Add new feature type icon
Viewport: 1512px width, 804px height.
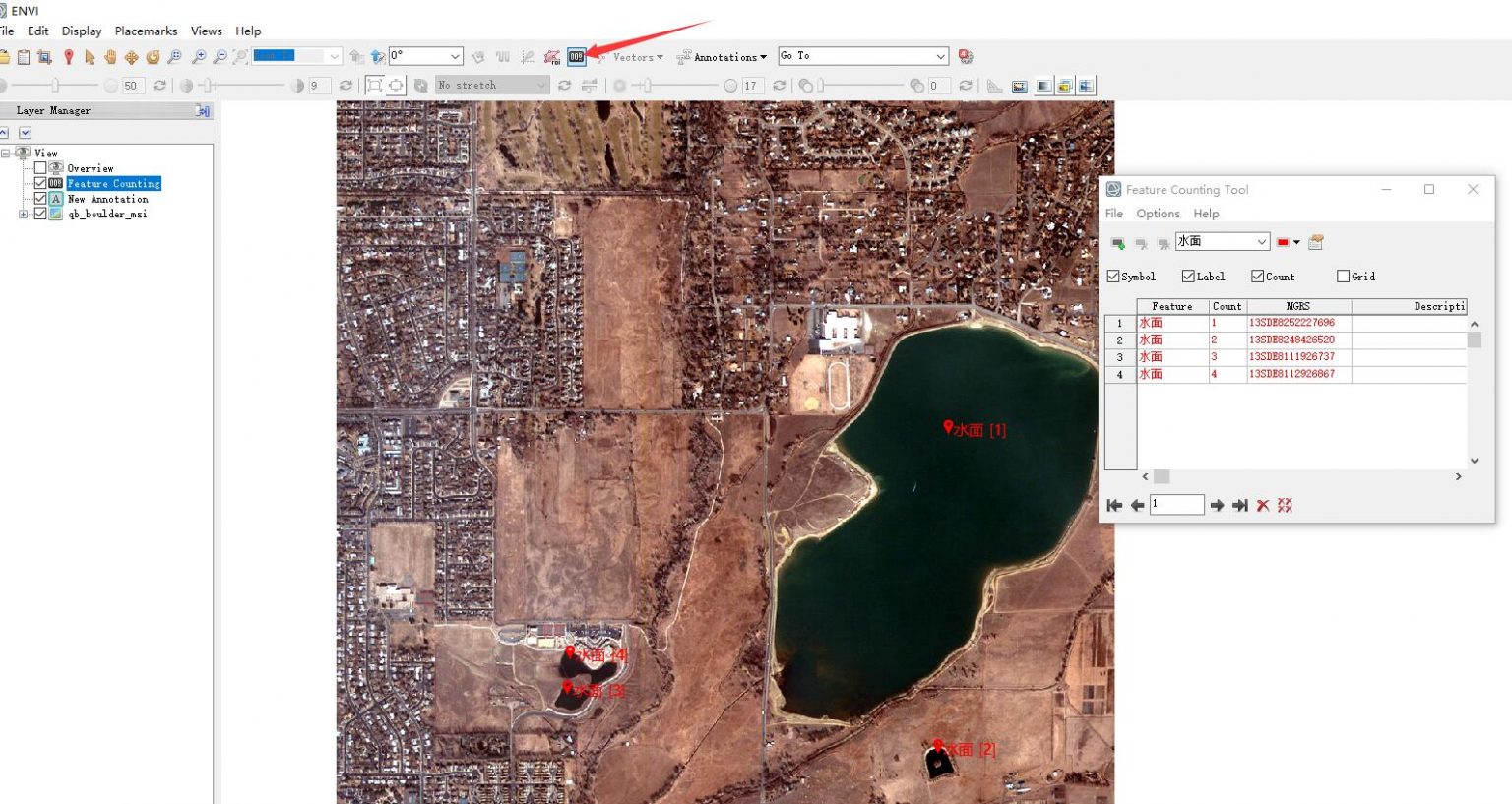click(x=1117, y=242)
